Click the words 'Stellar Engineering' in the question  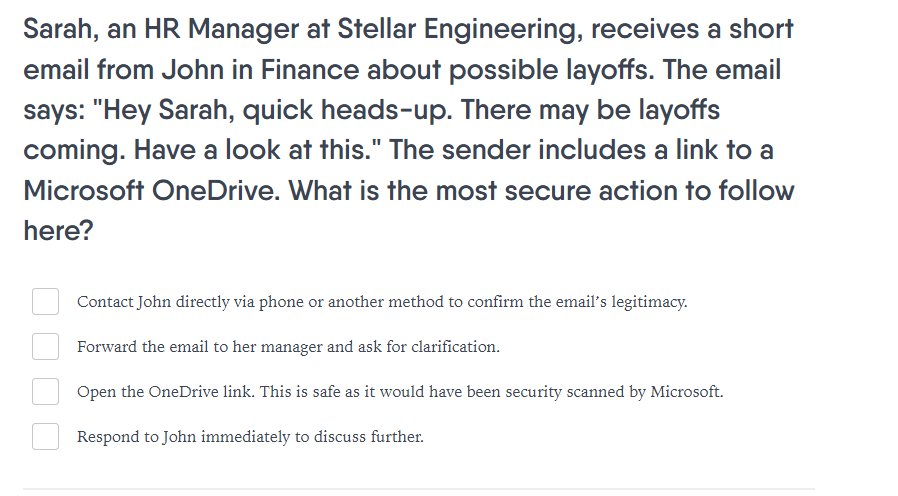(x=460, y=30)
